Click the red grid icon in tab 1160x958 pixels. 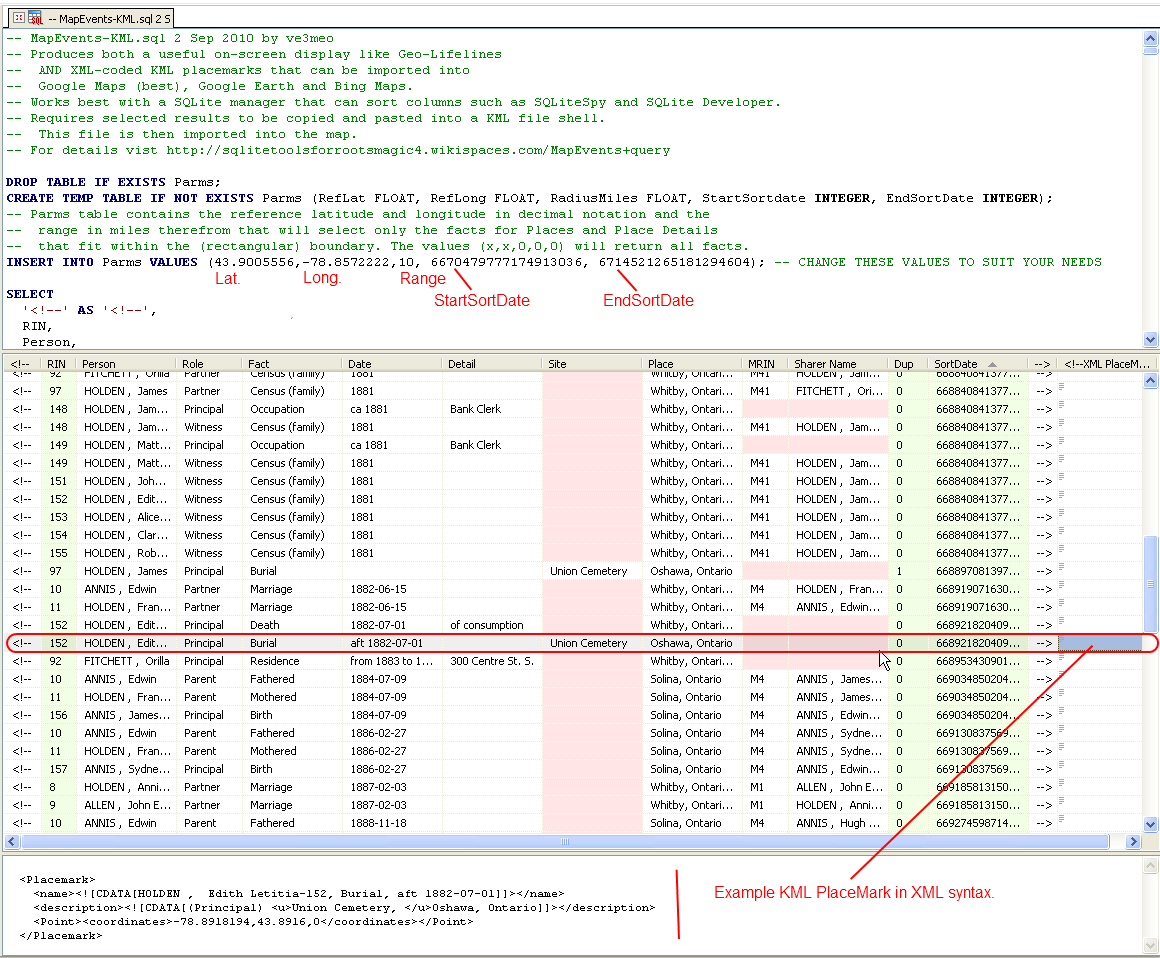[19, 17]
